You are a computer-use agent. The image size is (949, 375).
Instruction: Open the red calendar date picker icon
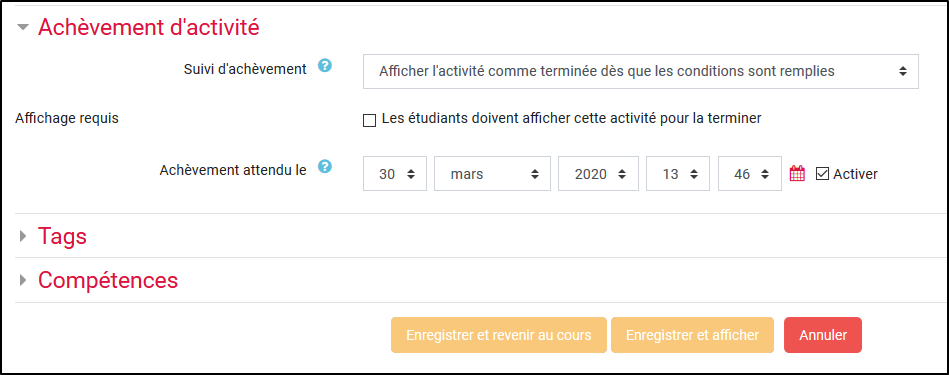coord(798,174)
